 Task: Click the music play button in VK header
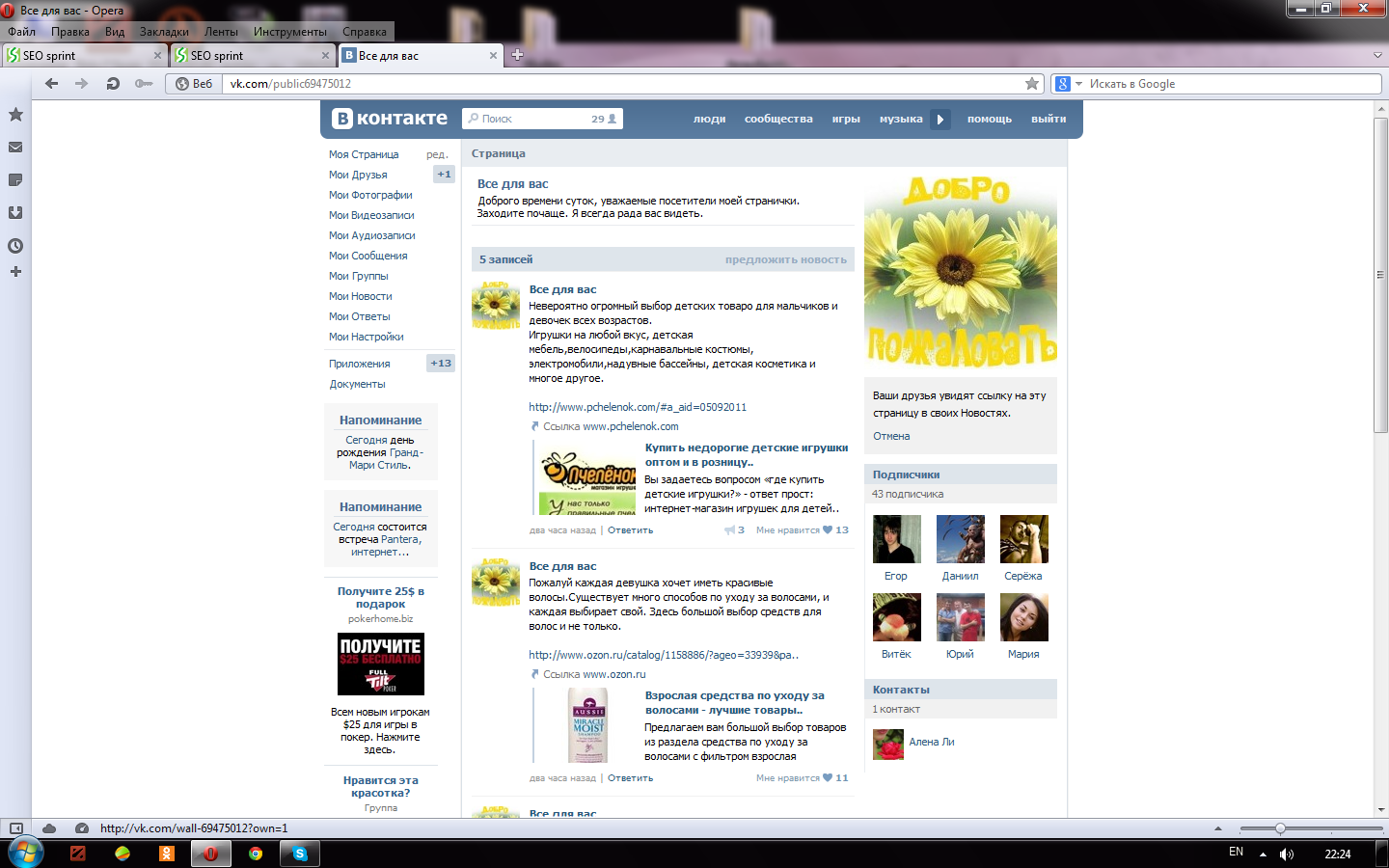pos(940,120)
